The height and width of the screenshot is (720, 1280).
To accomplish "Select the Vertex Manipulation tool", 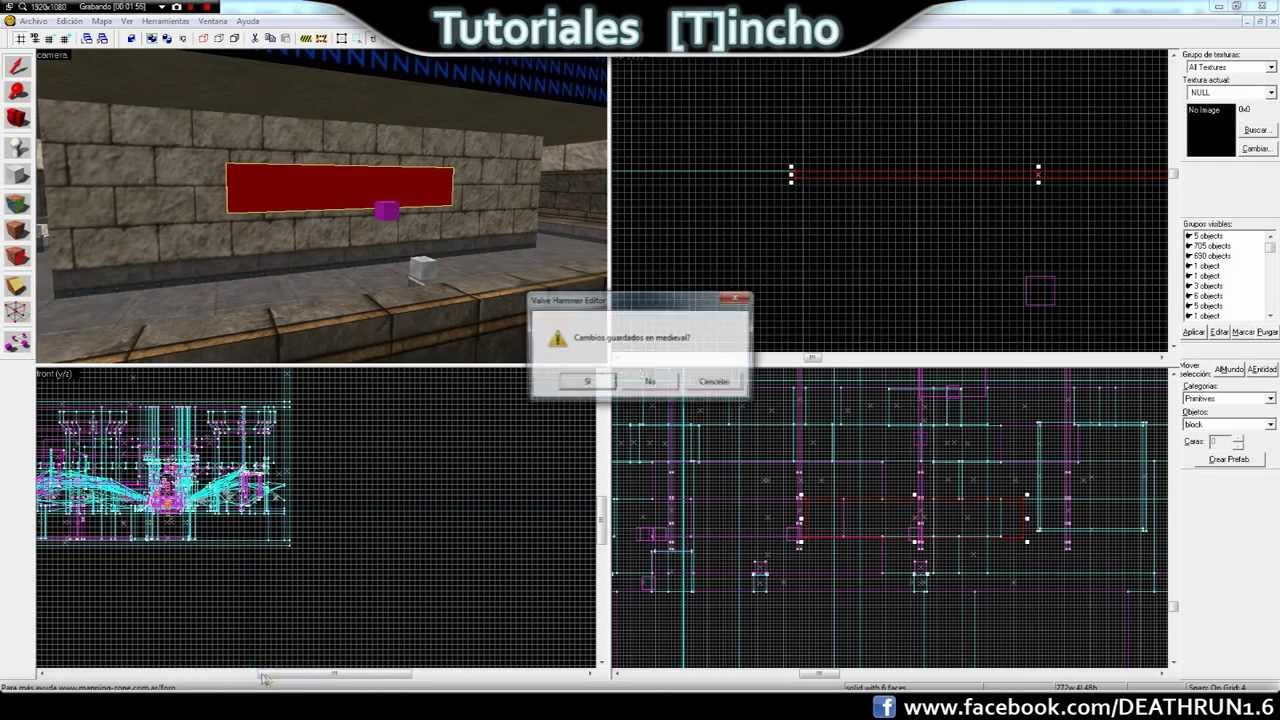I will pyautogui.click(x=17, y=314).
